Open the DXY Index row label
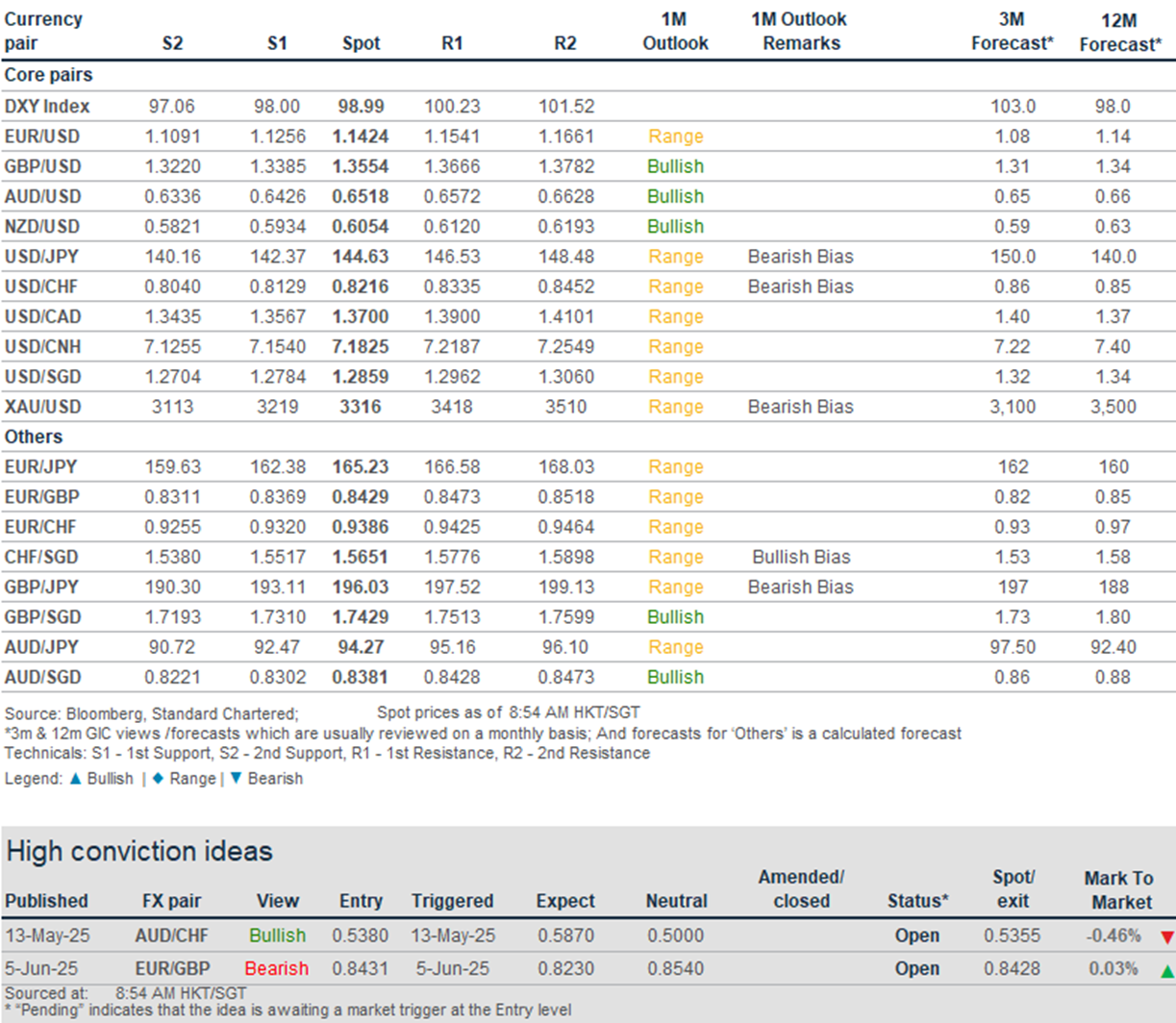The image size is (1176, 1023). [x=47, y=106]
